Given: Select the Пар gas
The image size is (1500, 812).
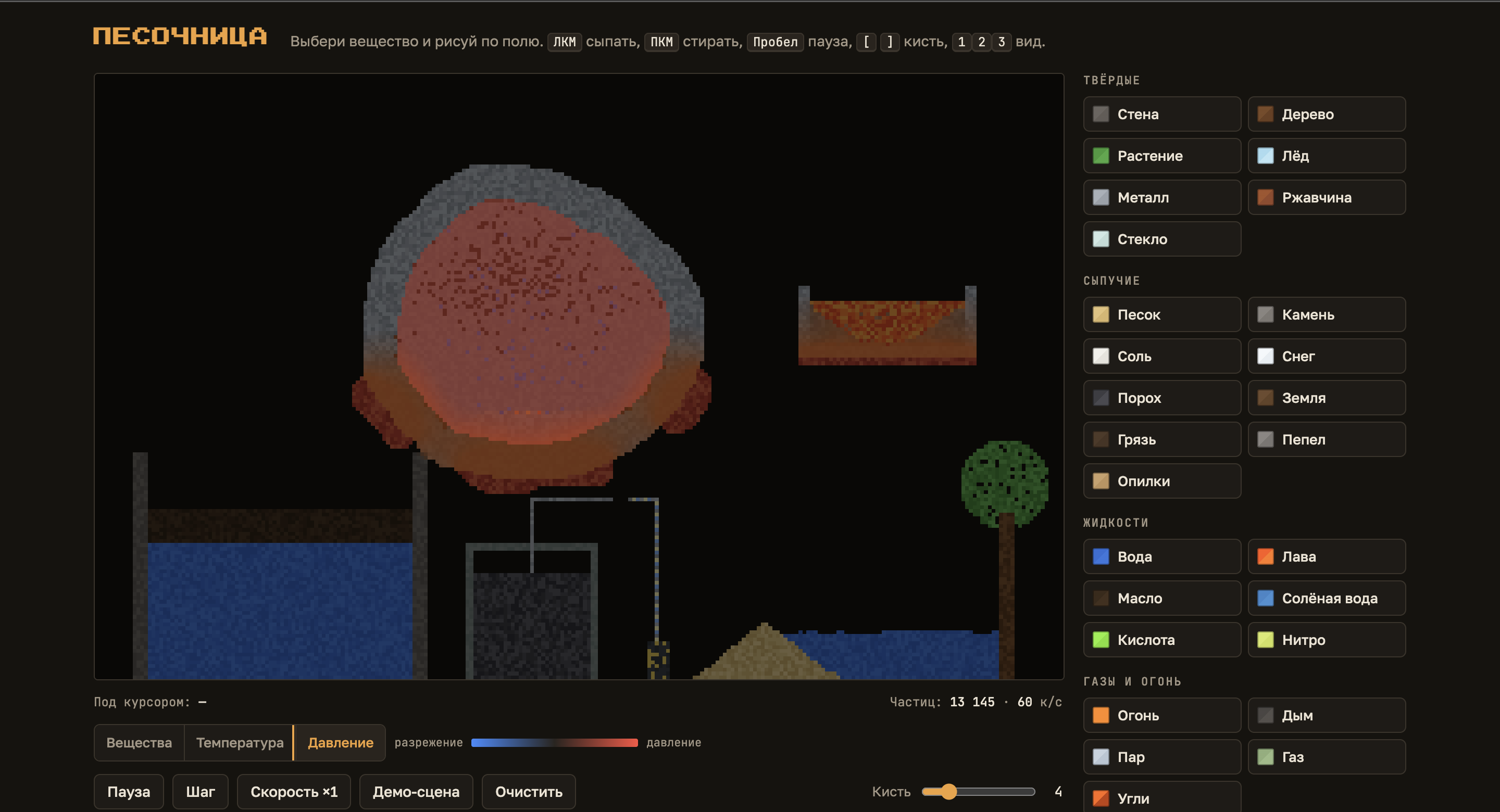Looking at the screenshot, I should (1161, 757).
